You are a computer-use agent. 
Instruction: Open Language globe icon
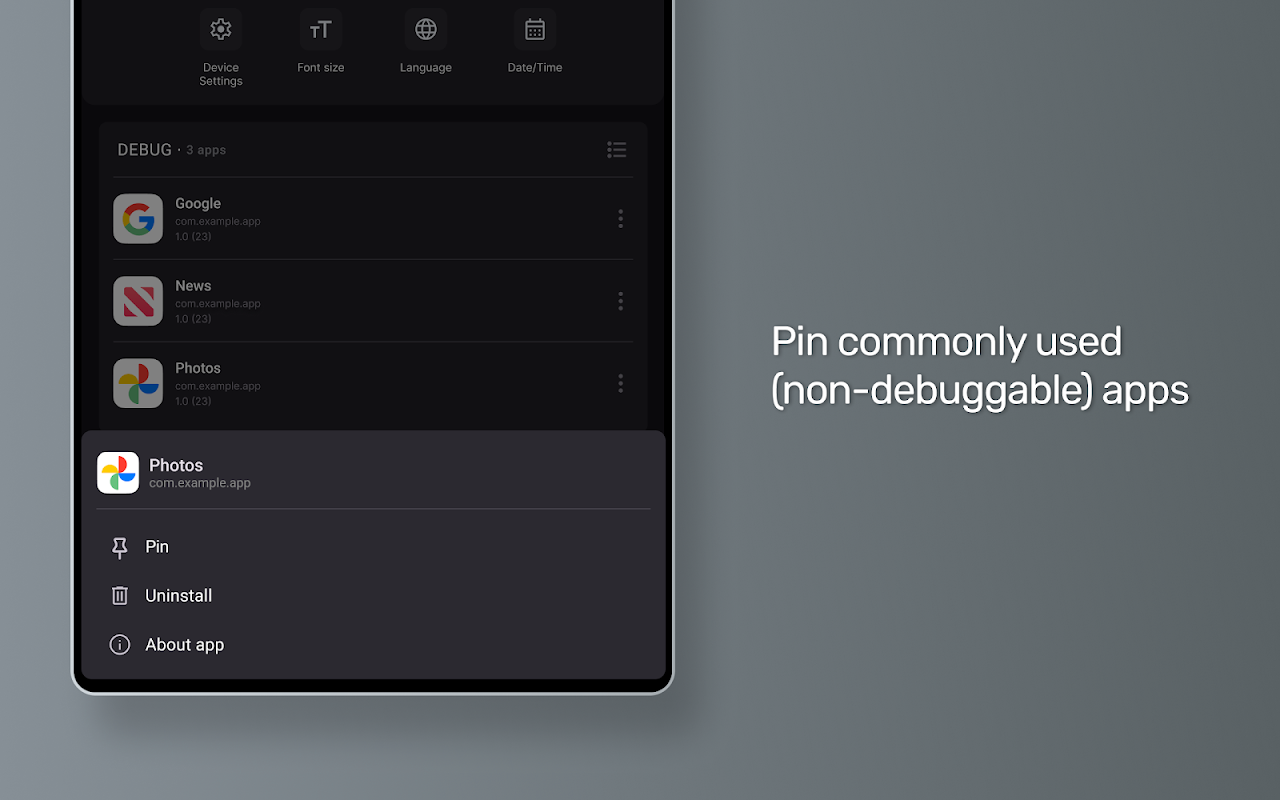click(426, 30)
